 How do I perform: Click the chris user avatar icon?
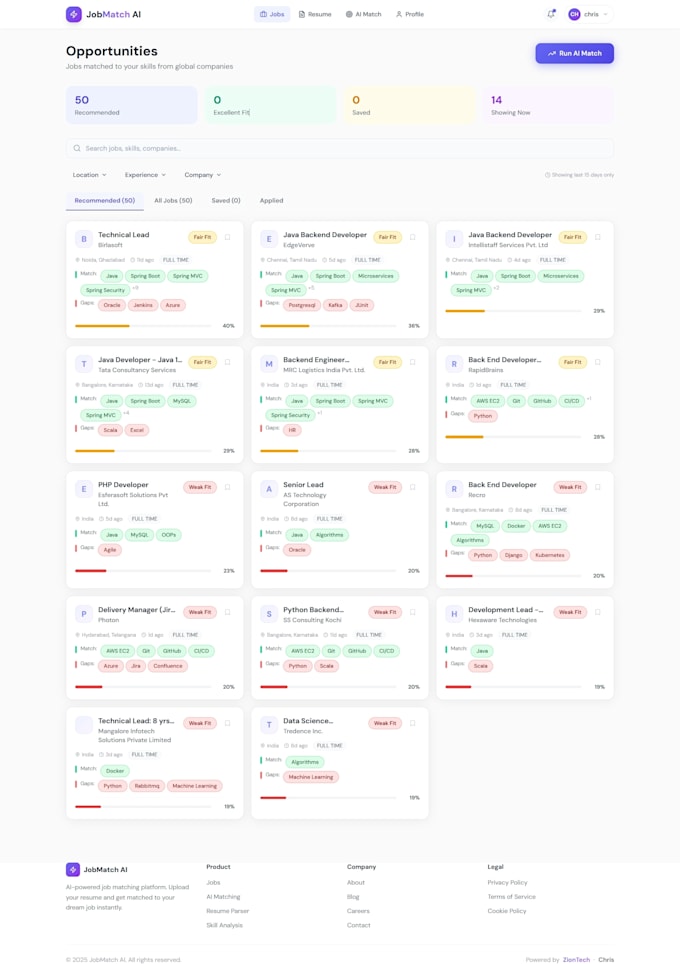pos(574,14)
